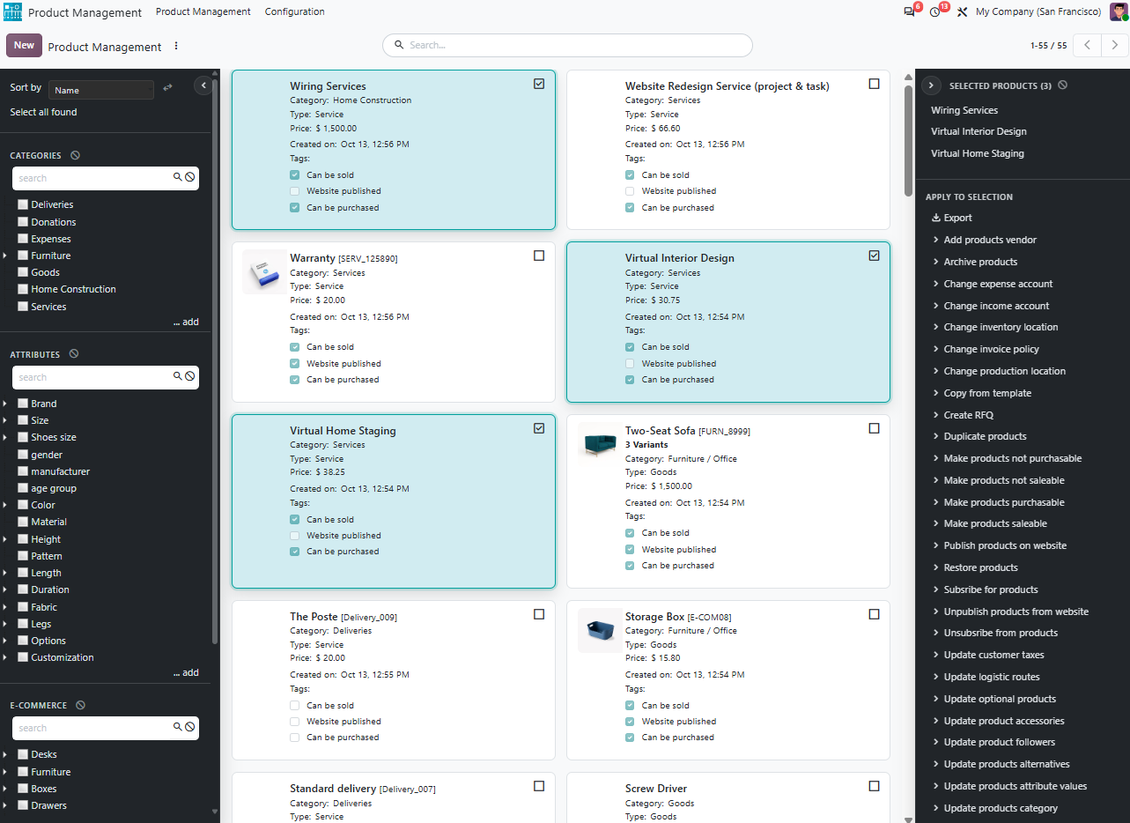Click the New button
Screen dimensions: 1130x823
pyautogui.click(x=24, y=45)
